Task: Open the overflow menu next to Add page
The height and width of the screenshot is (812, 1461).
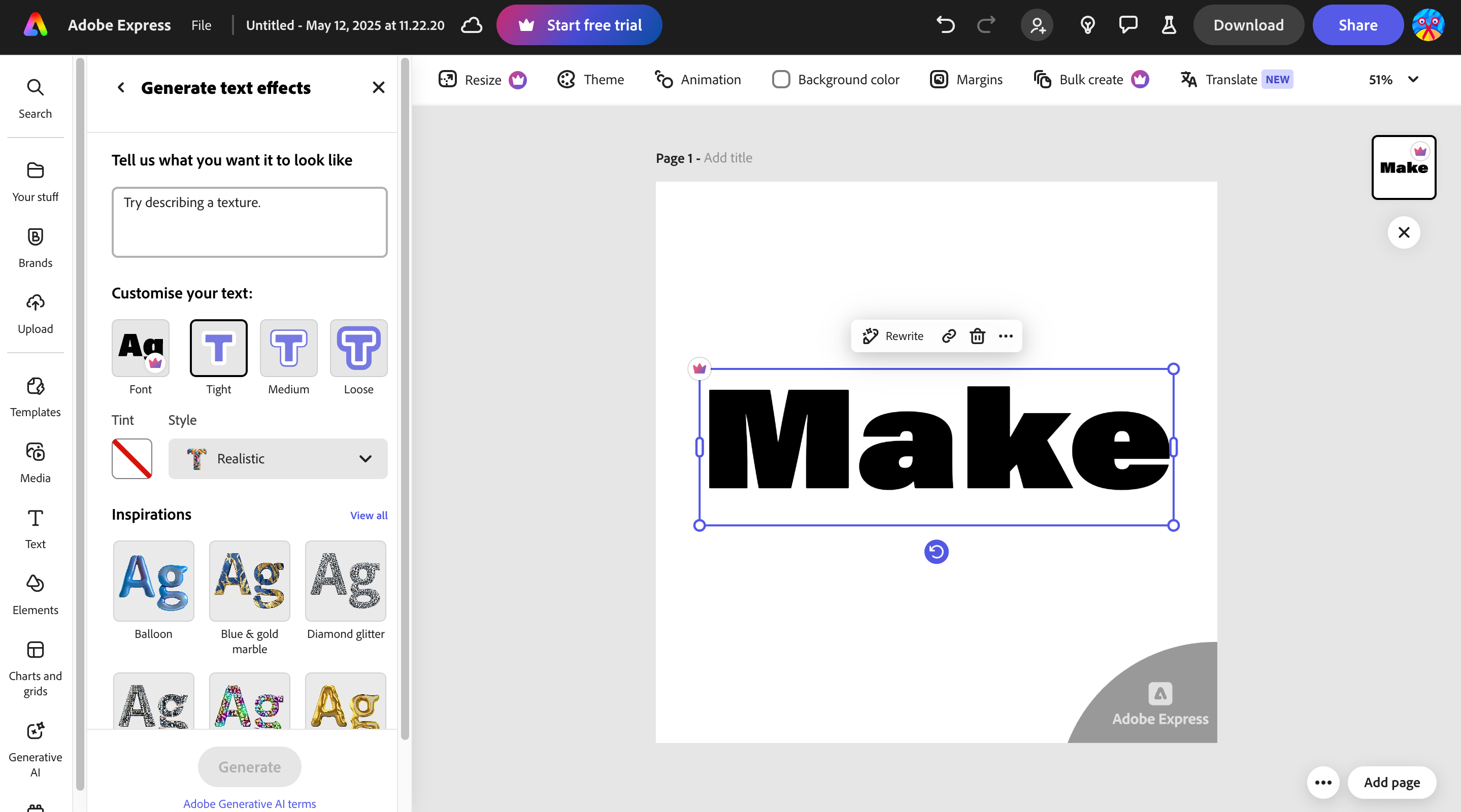Action: [x=1322, y=783]
